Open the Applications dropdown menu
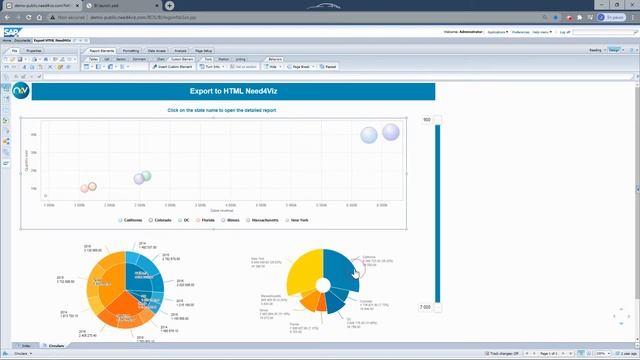The image size is (640, 360). [498, 32]
